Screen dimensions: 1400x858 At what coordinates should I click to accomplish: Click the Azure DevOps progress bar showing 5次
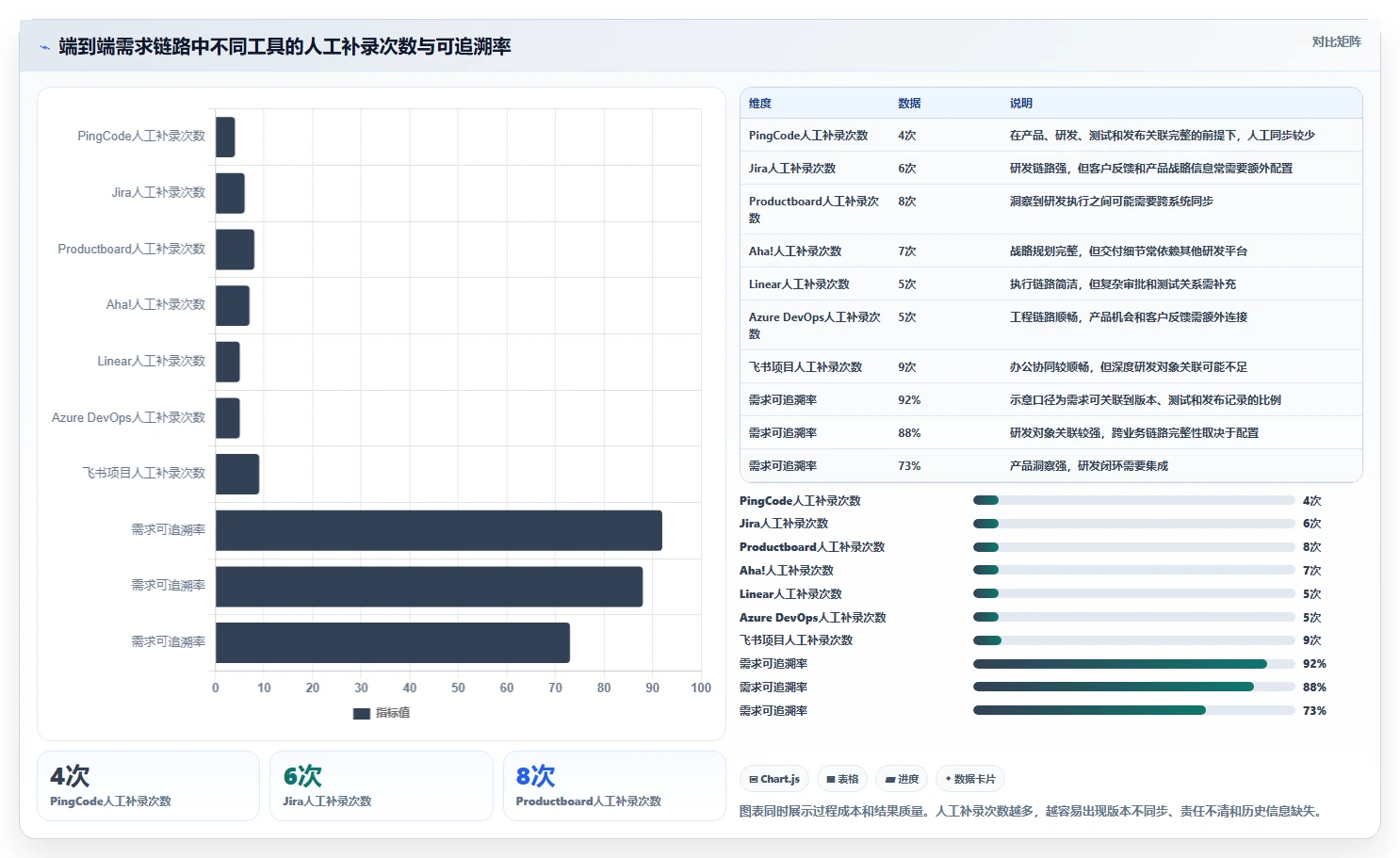(x=1134, y=617)
